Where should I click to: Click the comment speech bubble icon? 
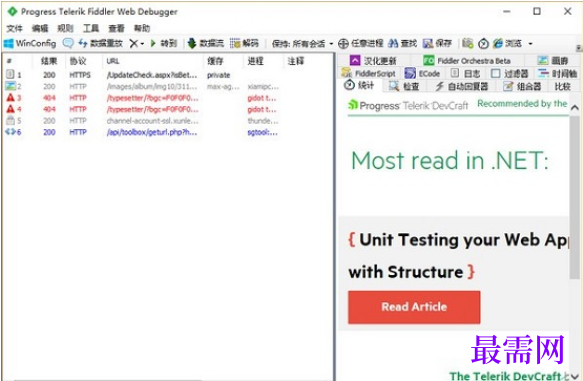point(68,43)
